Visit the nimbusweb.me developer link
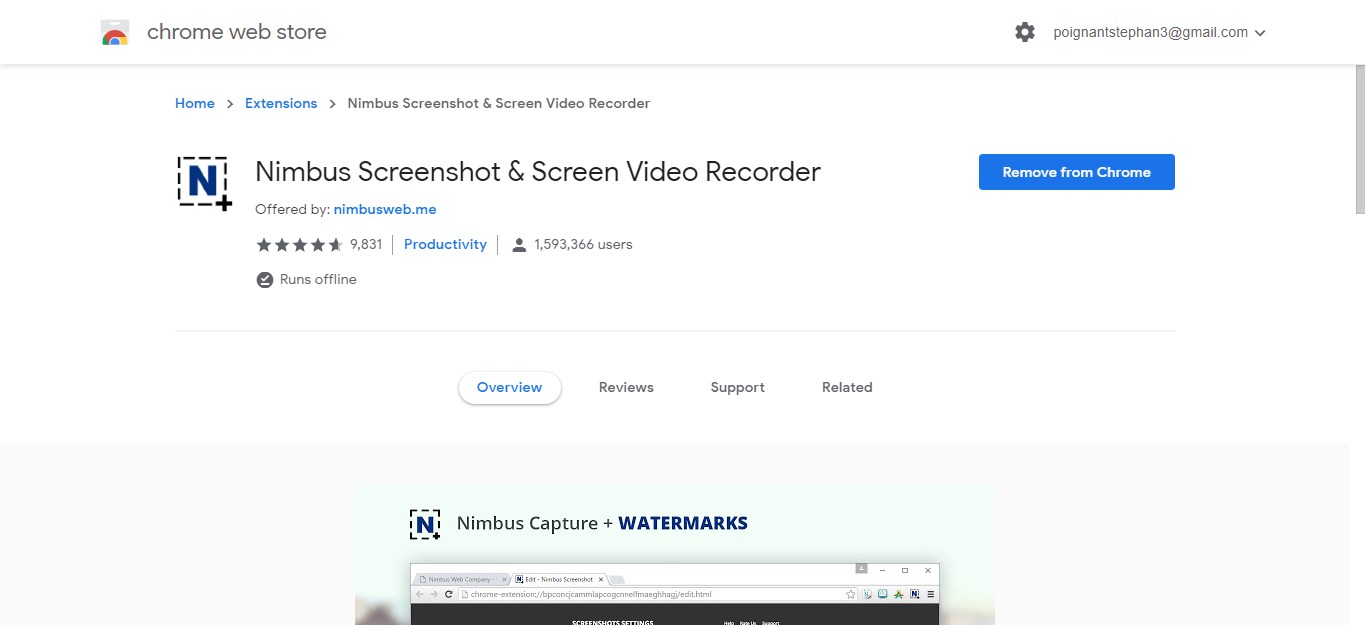The image size is (1366, 625). 385,210
